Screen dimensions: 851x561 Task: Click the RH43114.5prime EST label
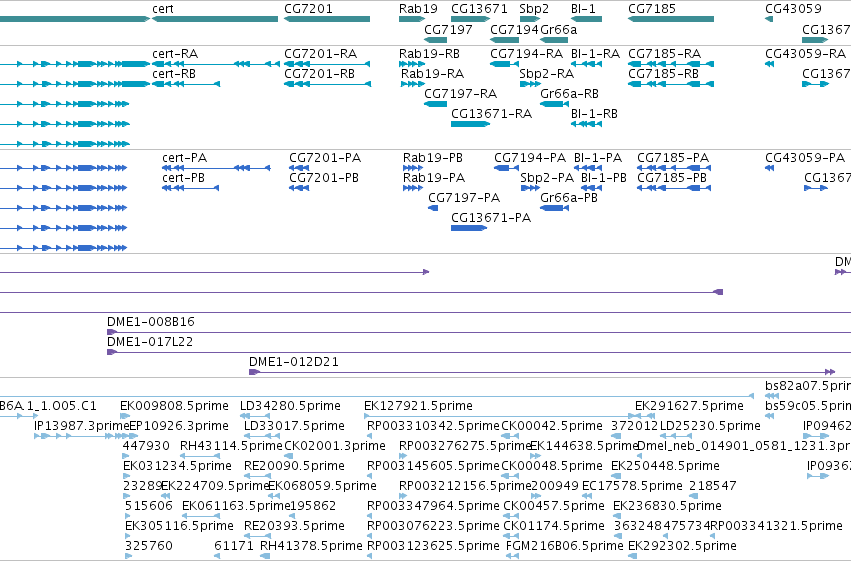click(x=231, y=446)
